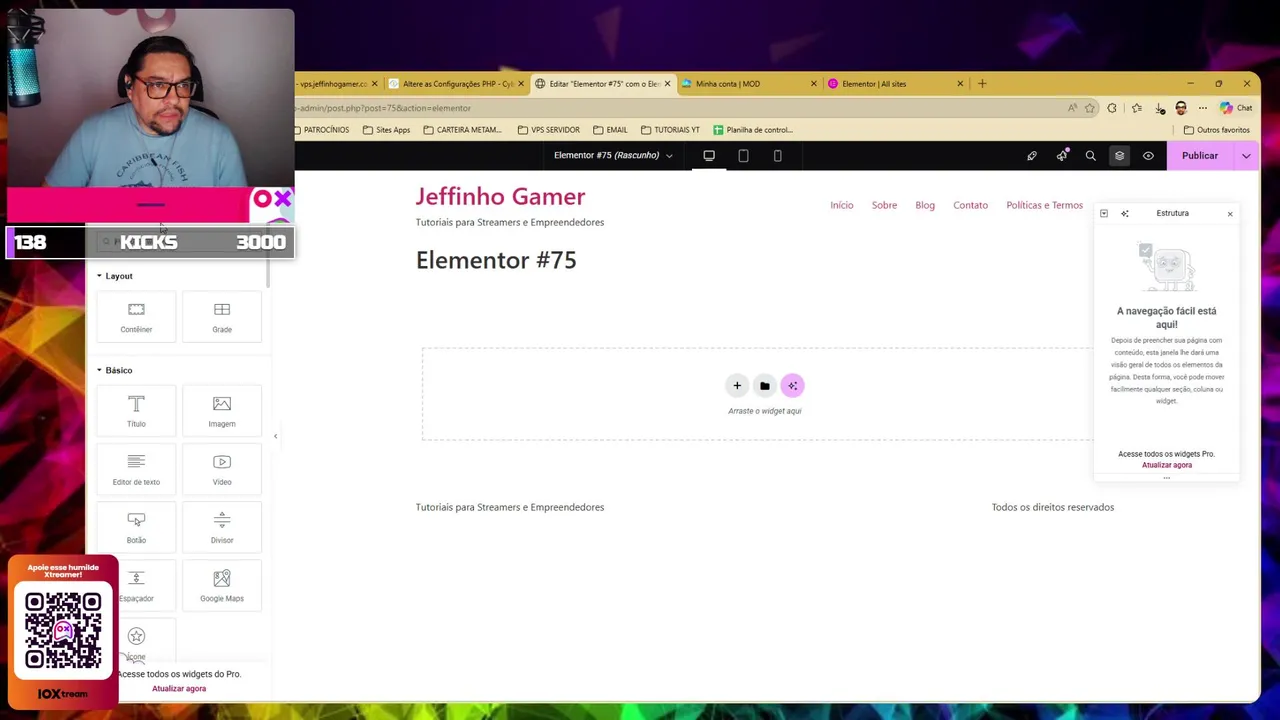Viewport: 1280px width, 720px height.
Task: Open the Elementor #75 document dropdown
Action: tap(613, 155)
